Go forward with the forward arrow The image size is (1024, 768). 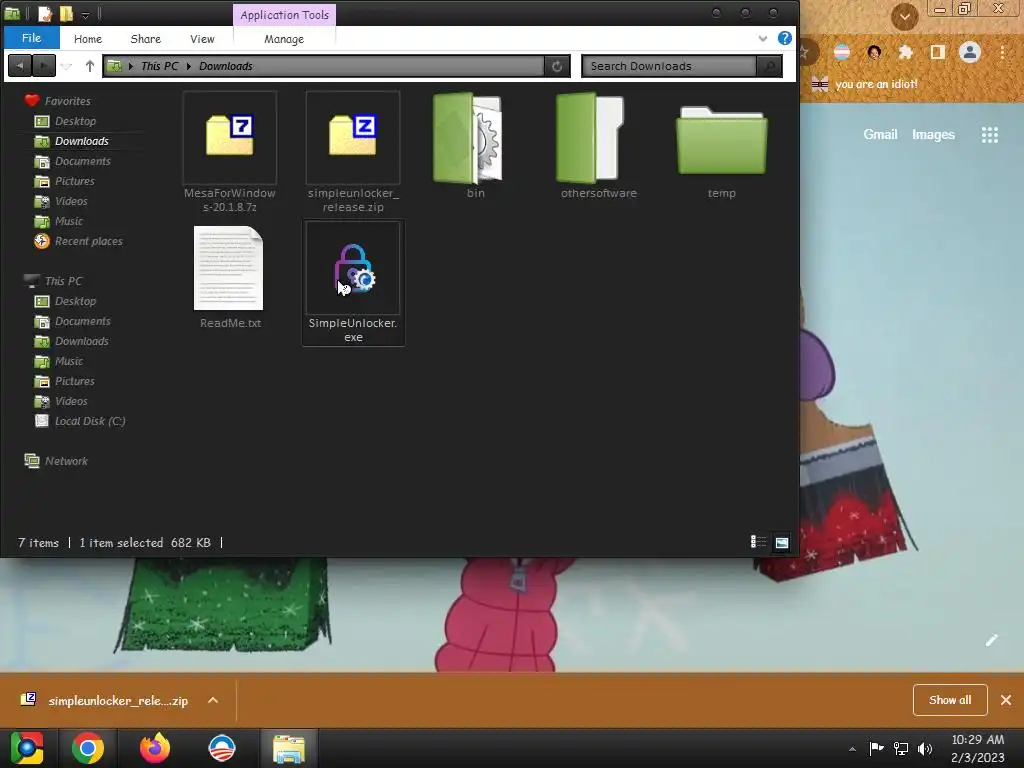pos(44,66)
